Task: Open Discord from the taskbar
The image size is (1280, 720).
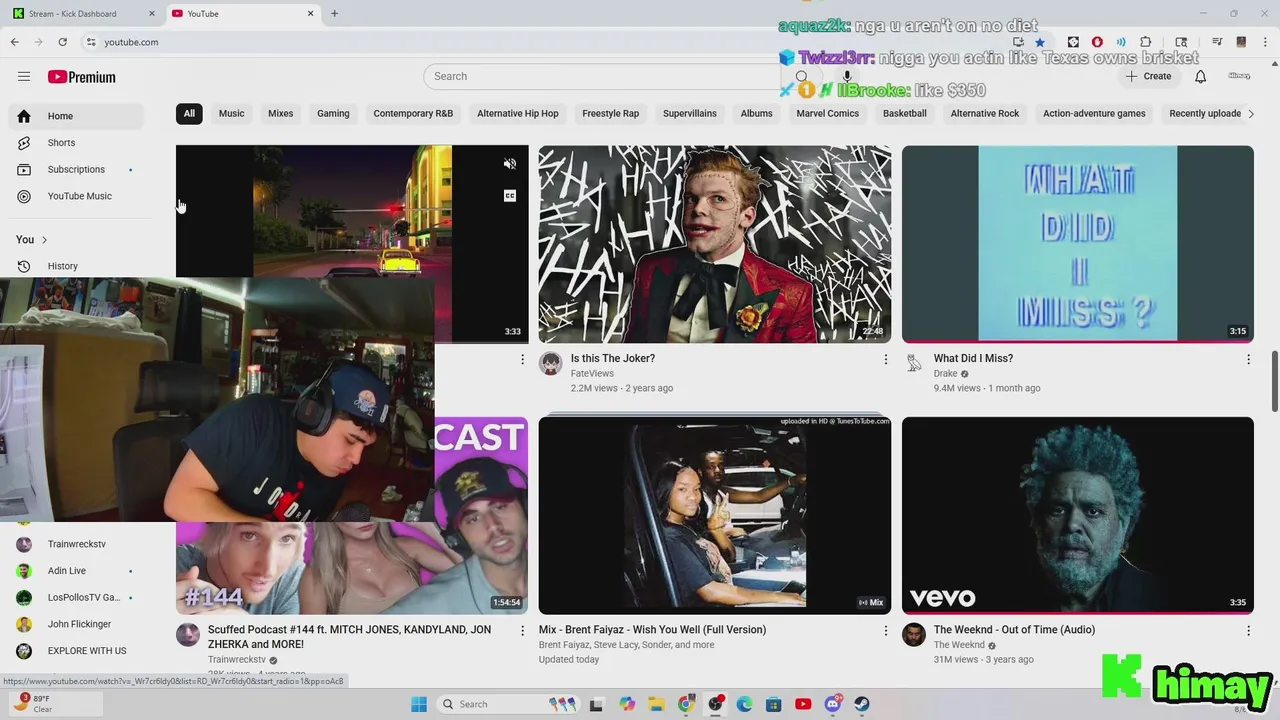Action: (x=833, y=704)
